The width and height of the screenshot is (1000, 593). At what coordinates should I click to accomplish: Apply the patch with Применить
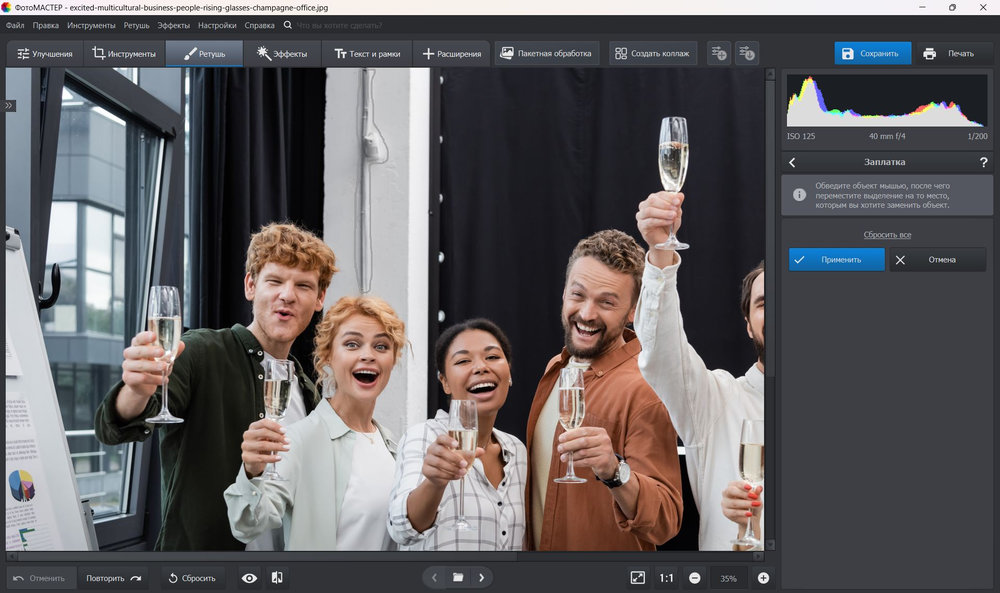[837, 260]
